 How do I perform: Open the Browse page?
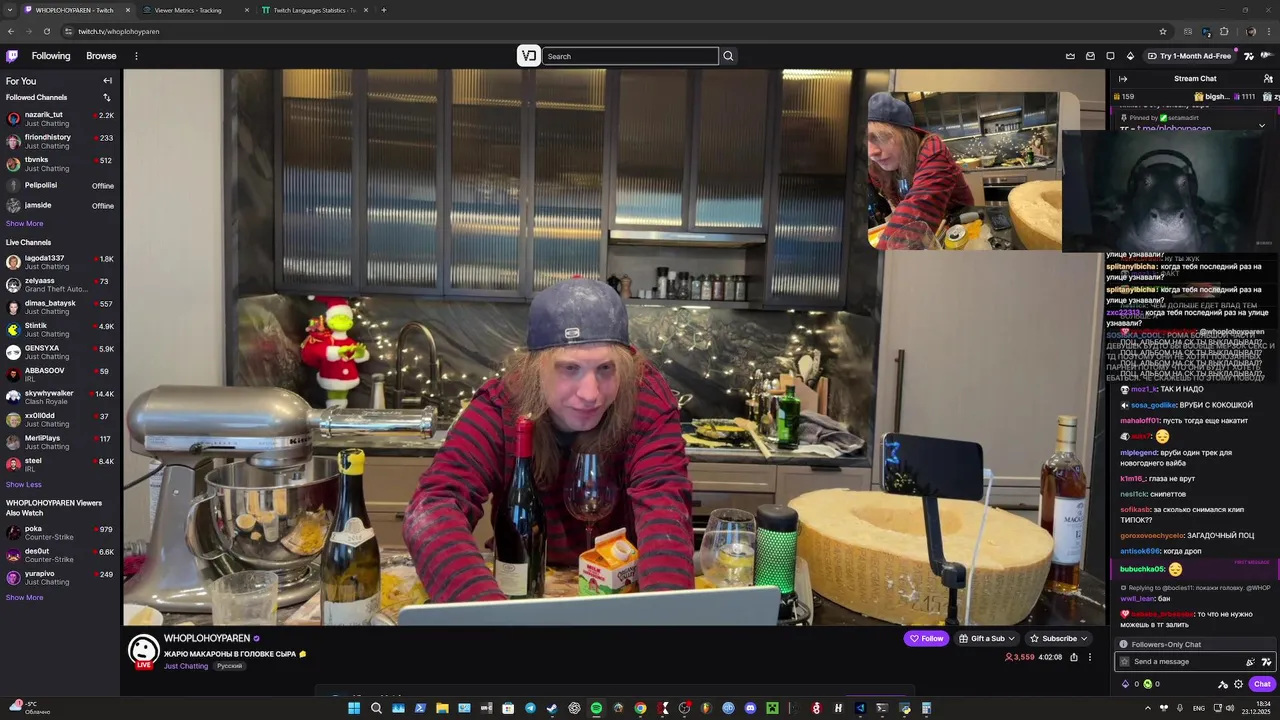pyautogui.click(x=101, y=56)
